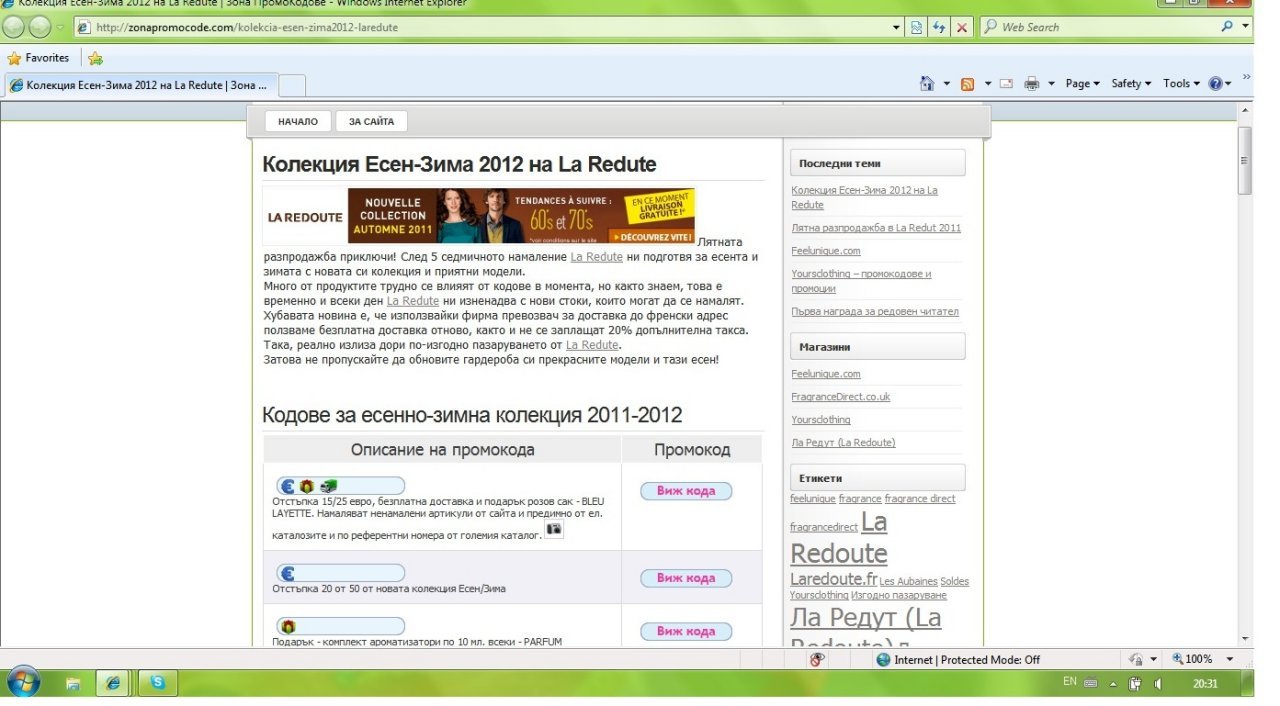Click the Stop loading red X
The width and height of the screenshot is (1280, 706).
[x=962, y=27]
